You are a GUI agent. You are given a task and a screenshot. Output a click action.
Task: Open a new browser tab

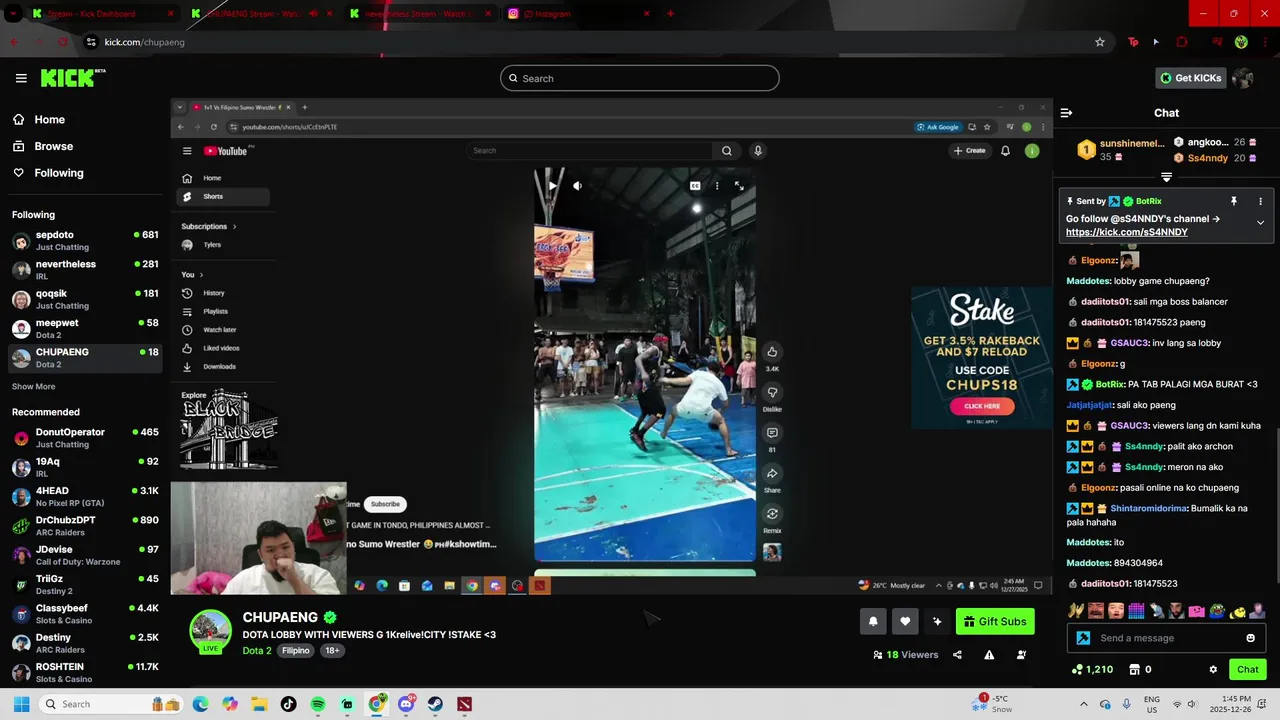(x=670, y=14)
